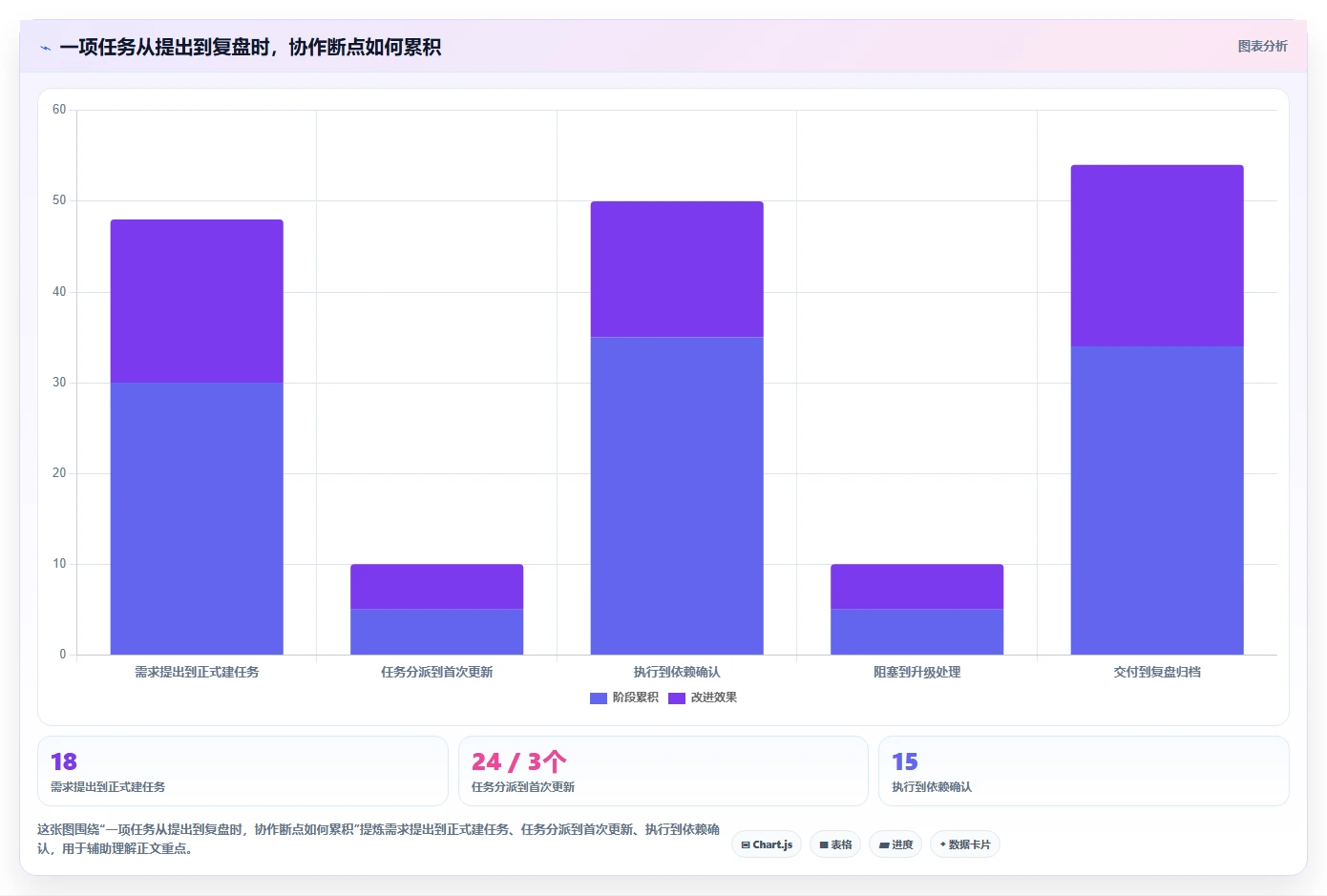Click the 图表分析 label in the header
The width and height of the screenshot is (1327, 896).
click(1262, 46)
